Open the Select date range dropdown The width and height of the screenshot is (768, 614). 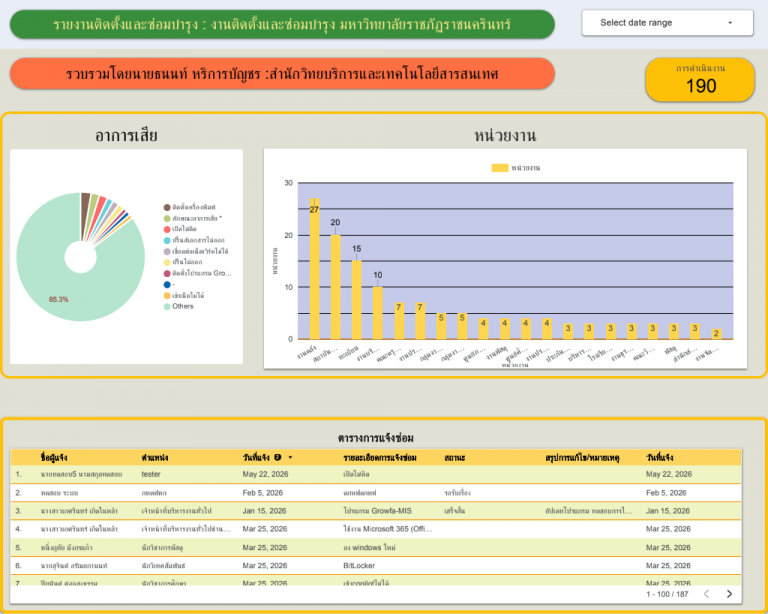[x=667, y=23]
